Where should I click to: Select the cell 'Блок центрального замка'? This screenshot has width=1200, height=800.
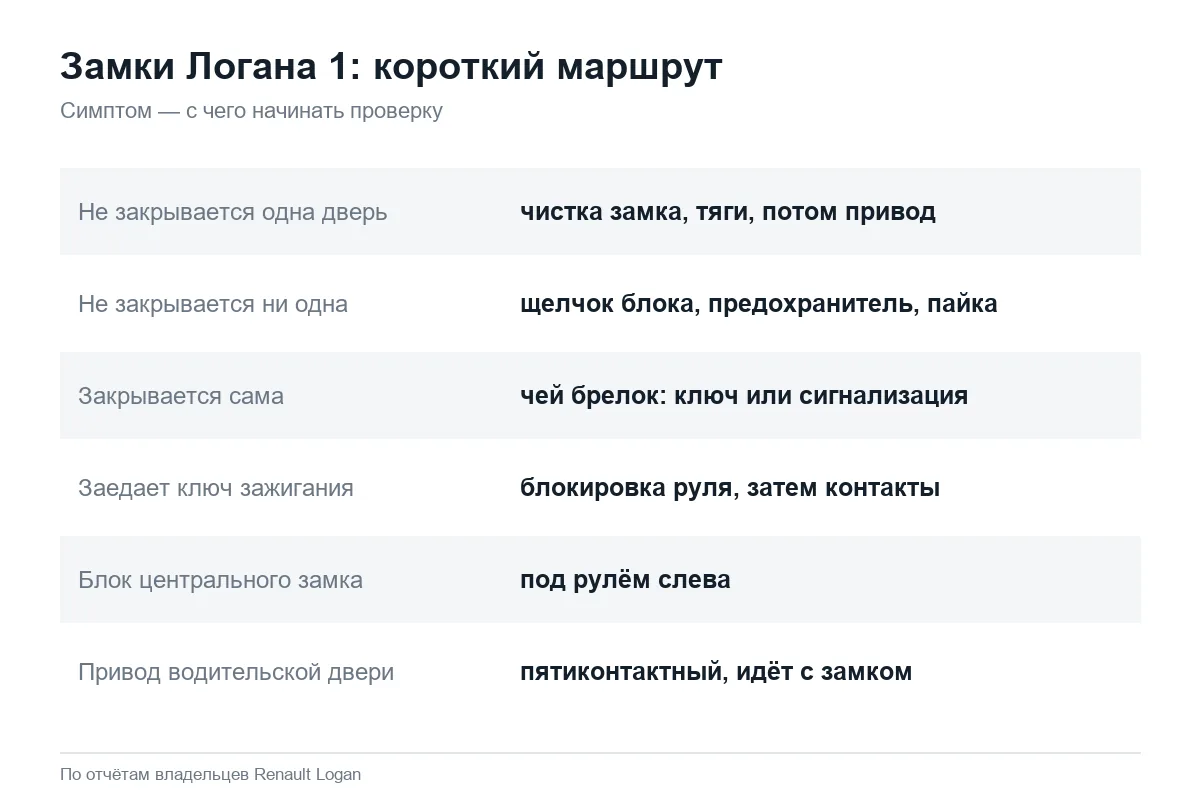coord(220,580)
